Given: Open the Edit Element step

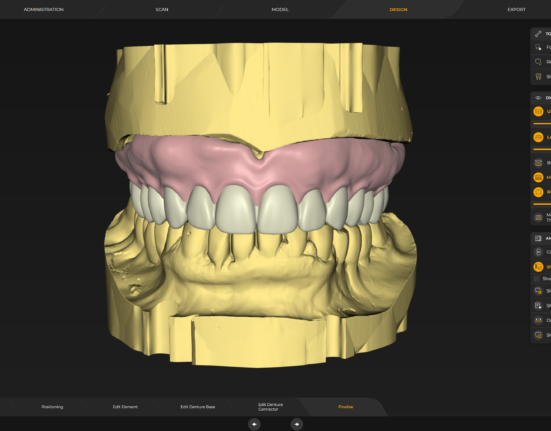Looking at the screenshot, I should tap(125, 407).
